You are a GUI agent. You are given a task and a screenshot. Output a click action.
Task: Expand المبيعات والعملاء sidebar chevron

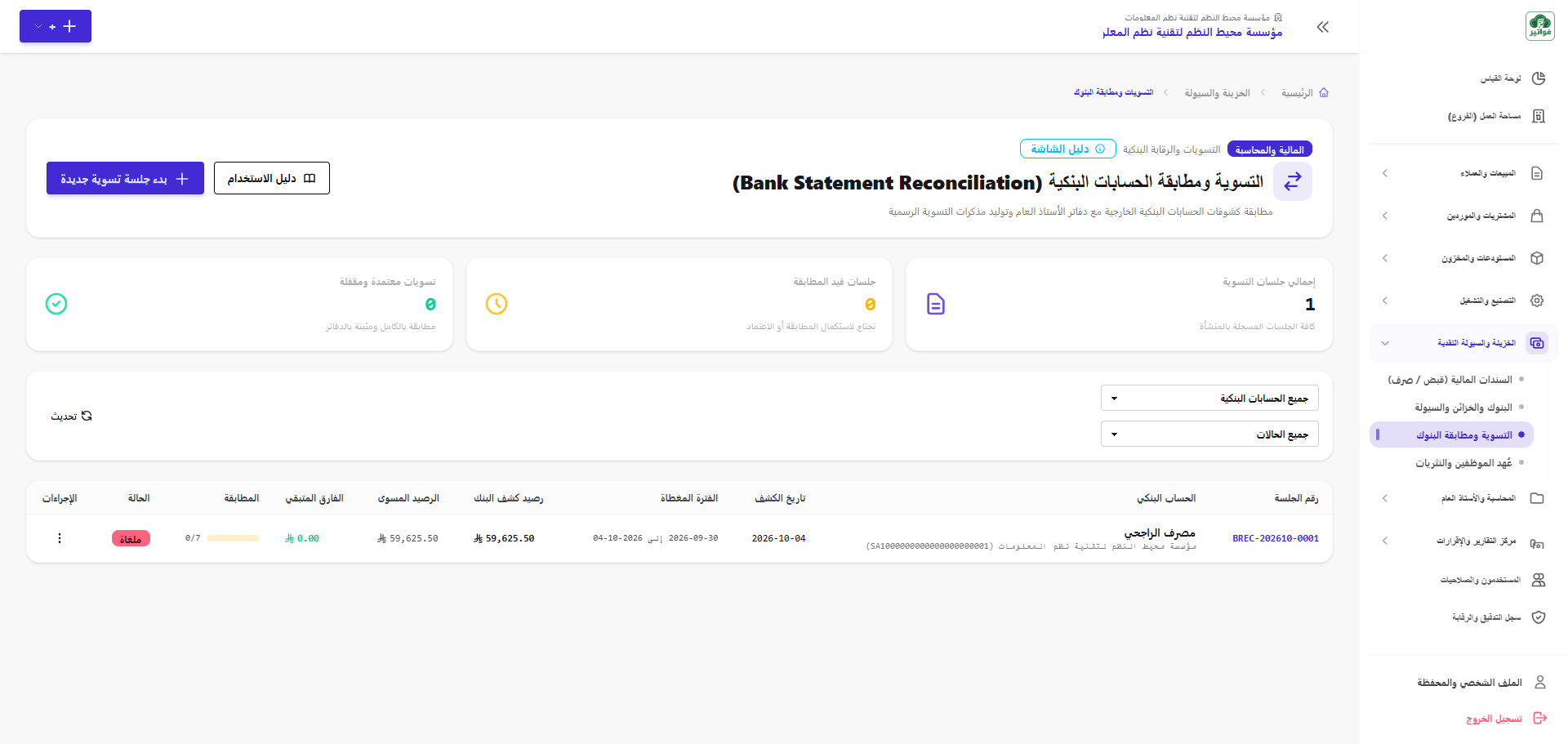[x=1385, y=173]
